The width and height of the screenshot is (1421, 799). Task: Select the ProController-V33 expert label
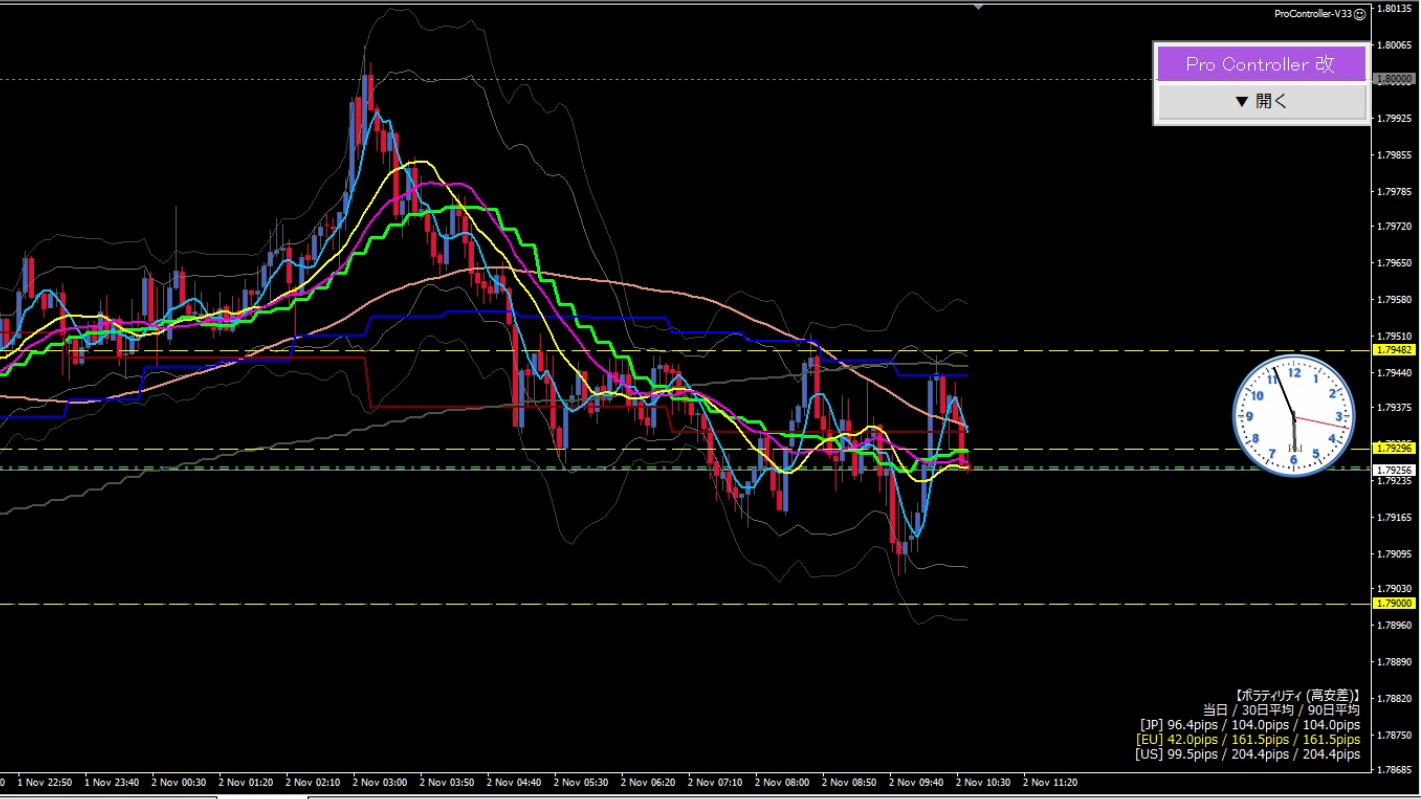tap(1313, 14)
